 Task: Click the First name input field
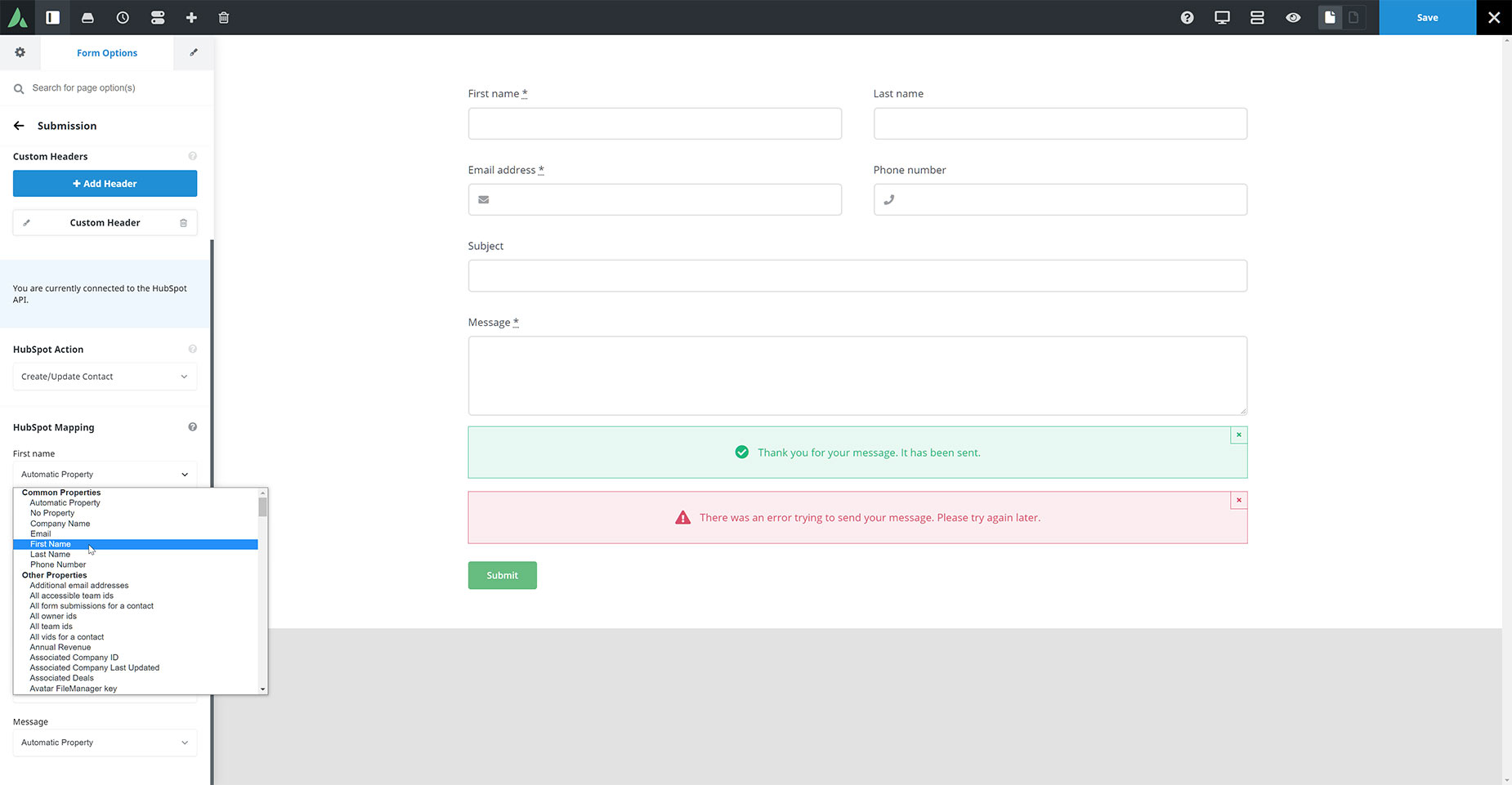pyautogui.click(x=655, y=123)
